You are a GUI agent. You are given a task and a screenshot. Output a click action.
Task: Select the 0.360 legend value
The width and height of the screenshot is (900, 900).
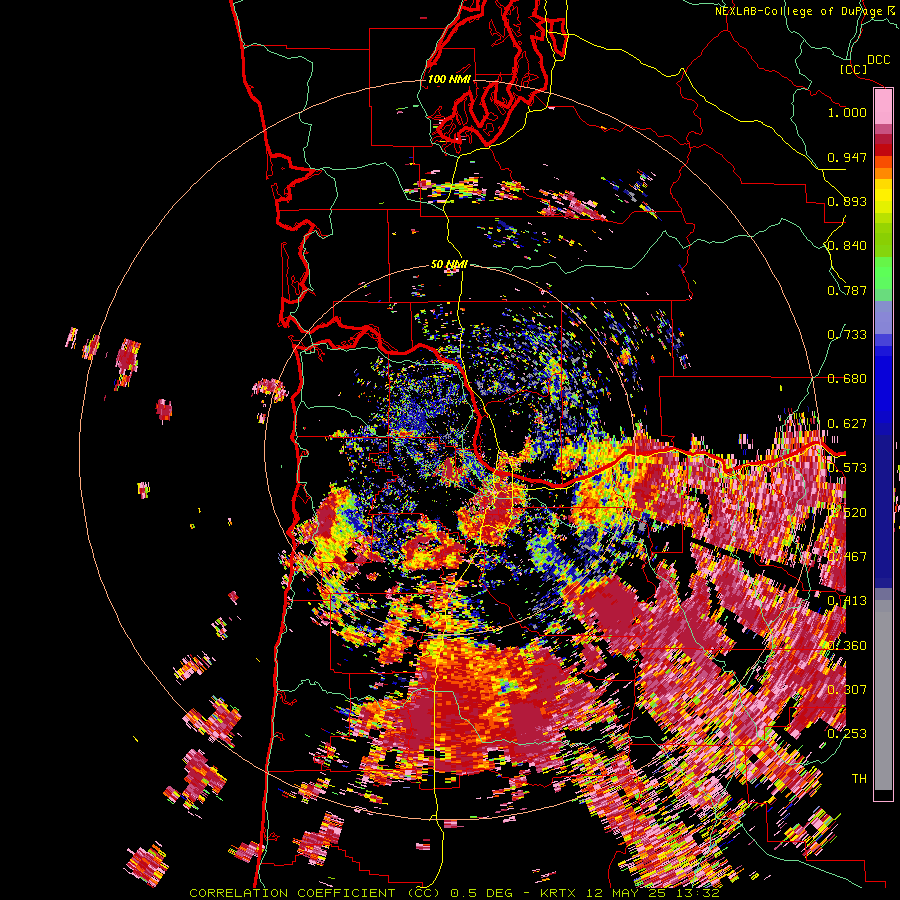847,646
